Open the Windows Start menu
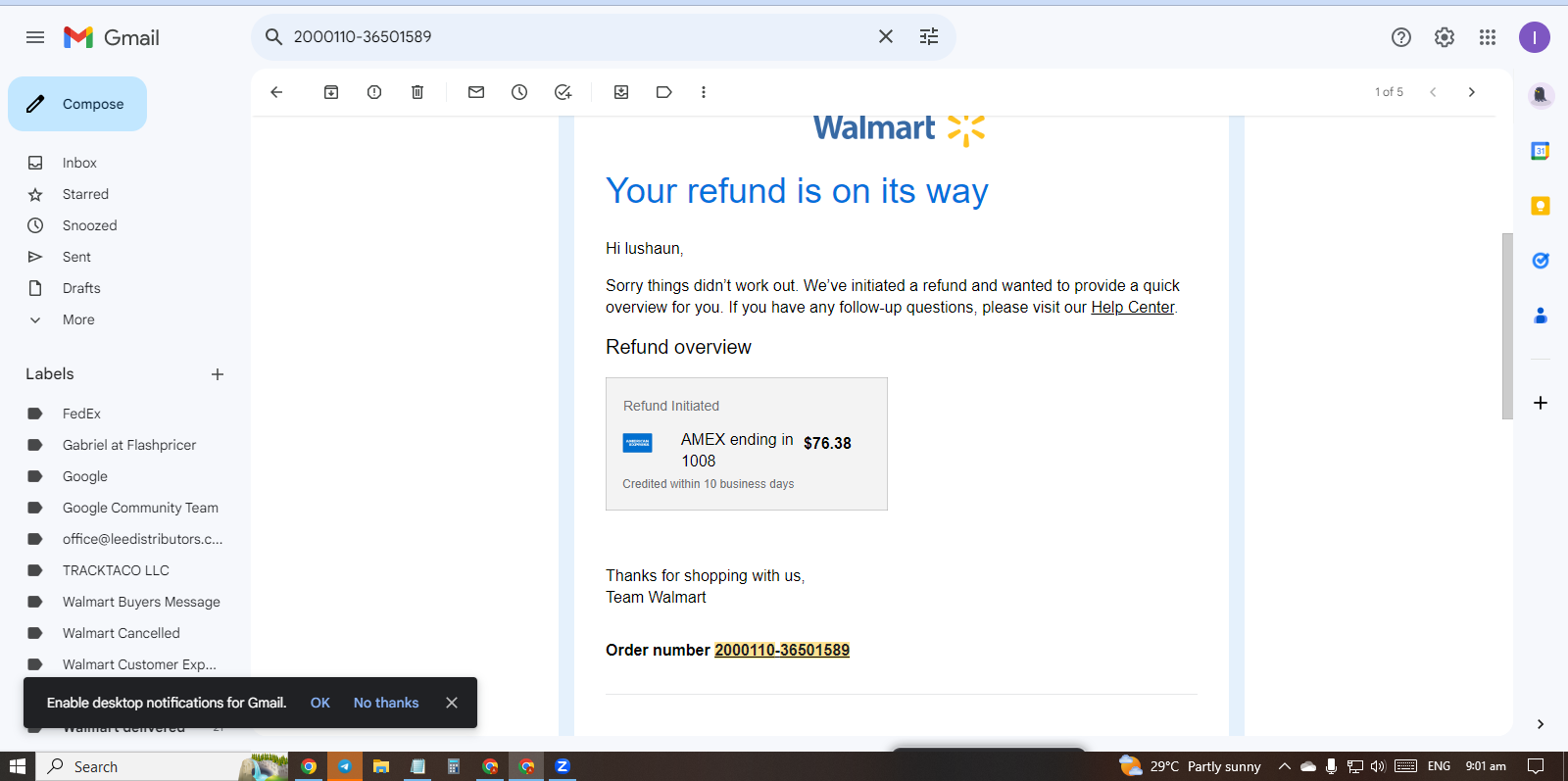 18,766
